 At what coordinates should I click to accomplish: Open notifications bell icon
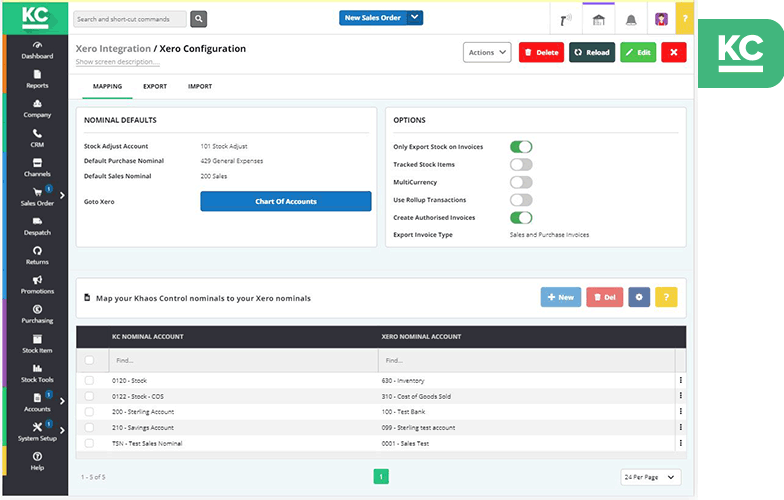(631, 20)
